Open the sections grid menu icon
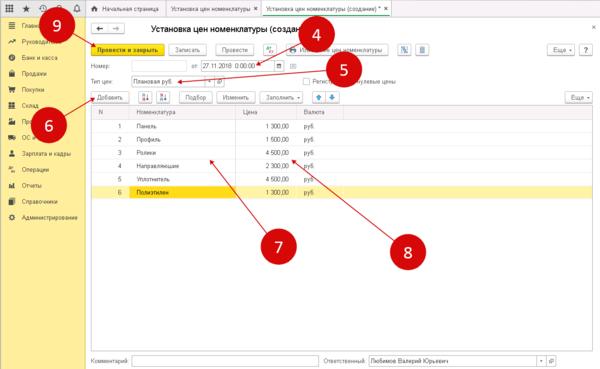 10,8
